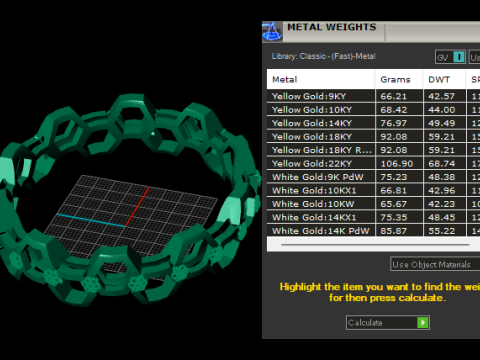
Task: Click the 42.23 DWT value
Action: click(x=442, y=204)
